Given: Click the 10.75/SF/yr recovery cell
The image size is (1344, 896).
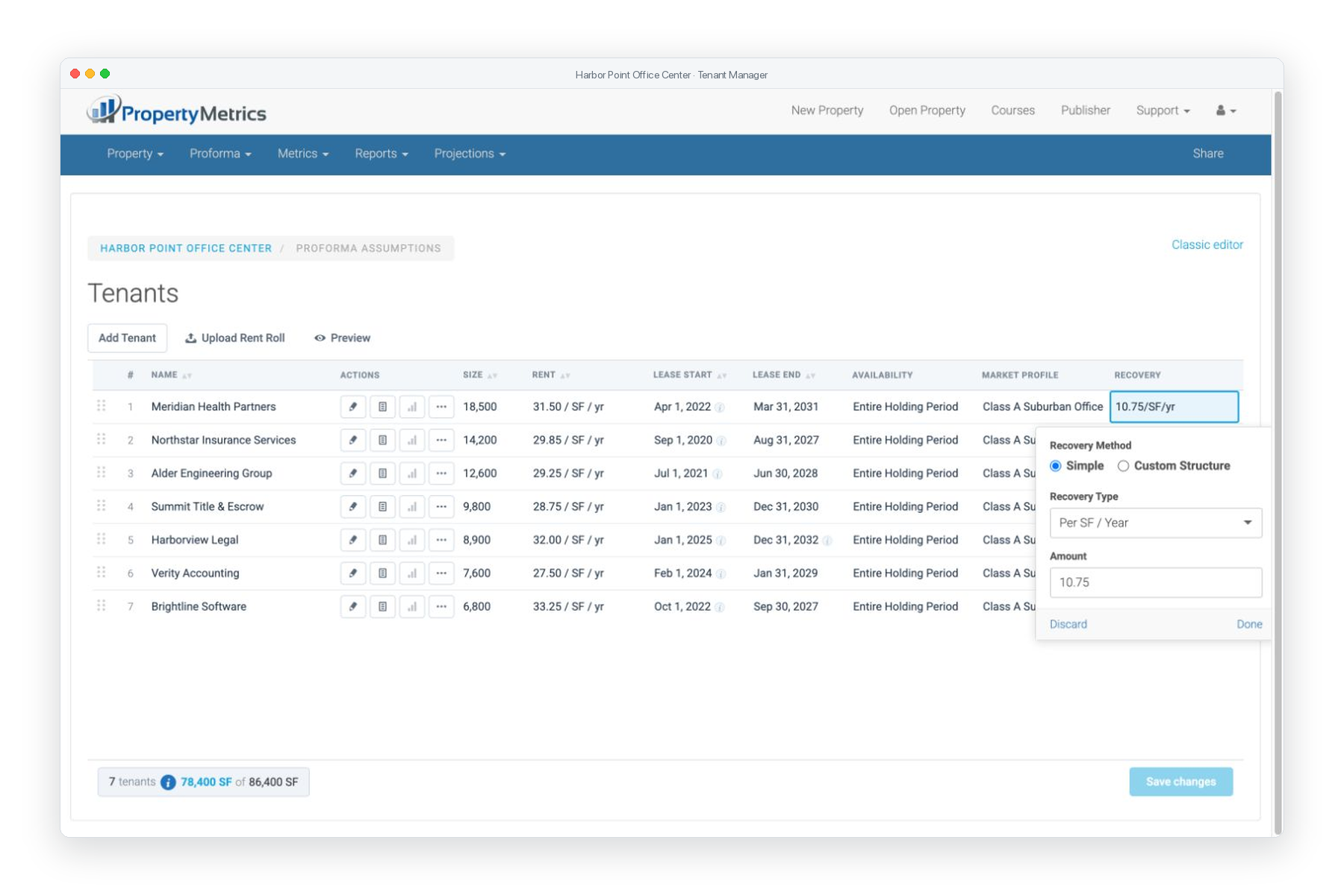Looking at the screenshot, I should (x=1174, y=407).
